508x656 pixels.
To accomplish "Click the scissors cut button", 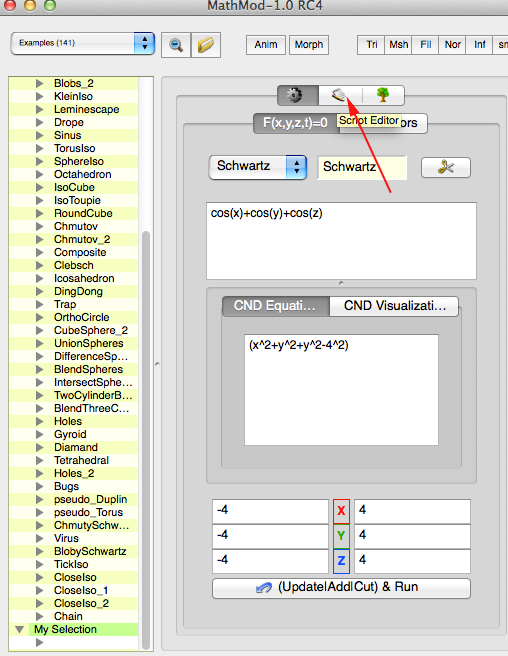I will click(446, 167).
